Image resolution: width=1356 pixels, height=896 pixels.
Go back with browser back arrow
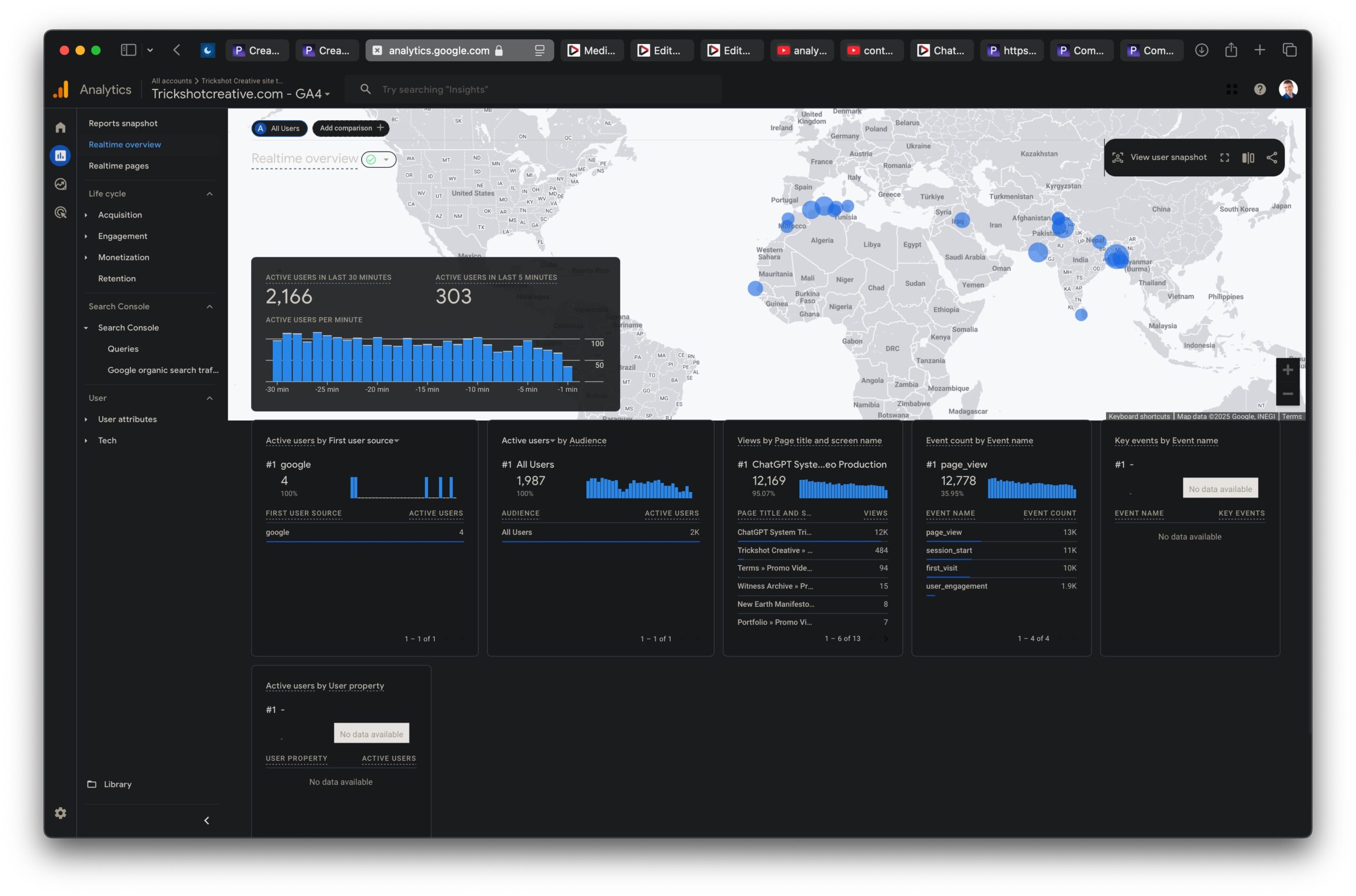pyautogui.click(x=177, y=50)
